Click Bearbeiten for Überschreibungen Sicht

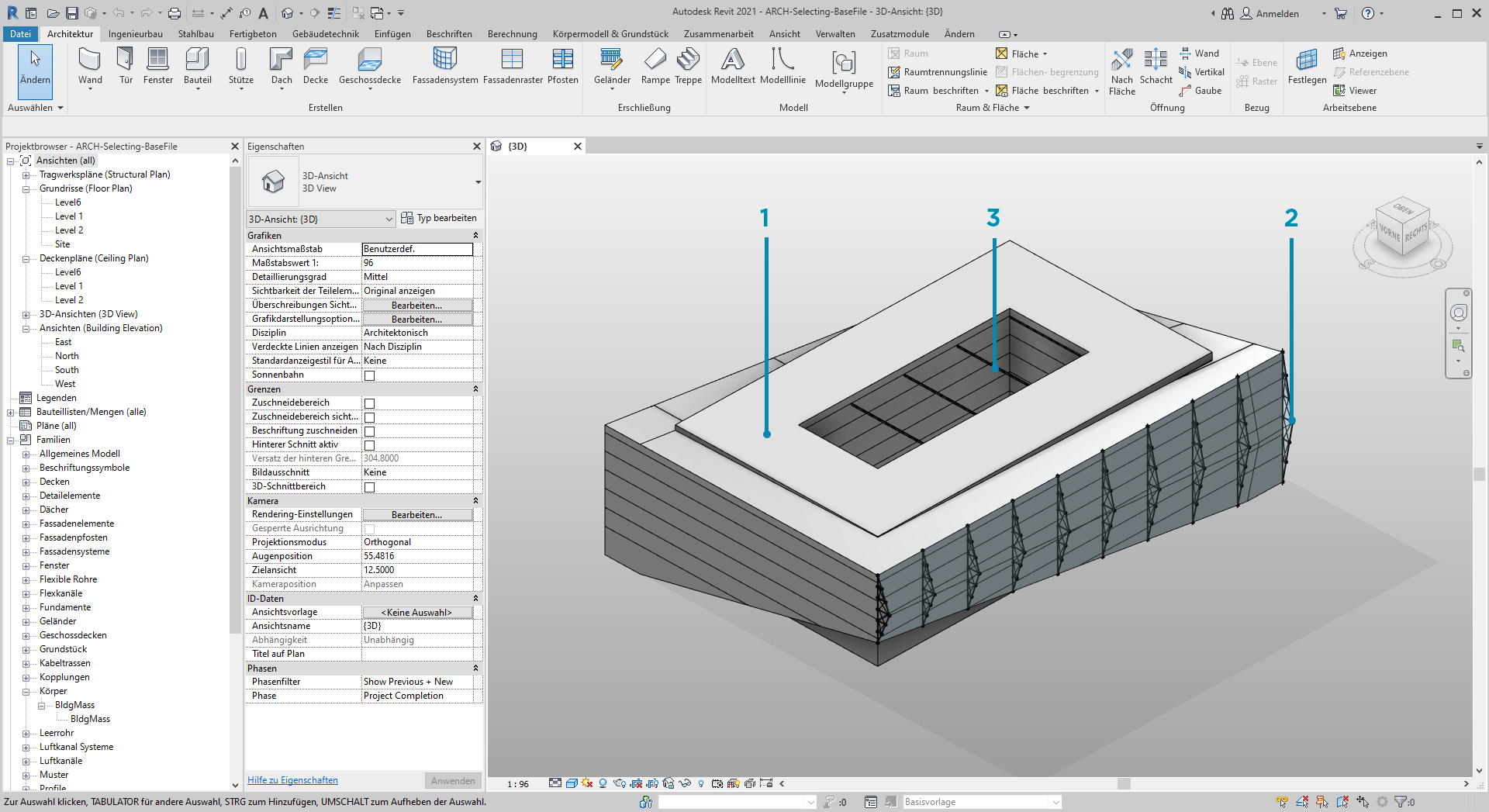pyautogui.click(x=417, y=306)
